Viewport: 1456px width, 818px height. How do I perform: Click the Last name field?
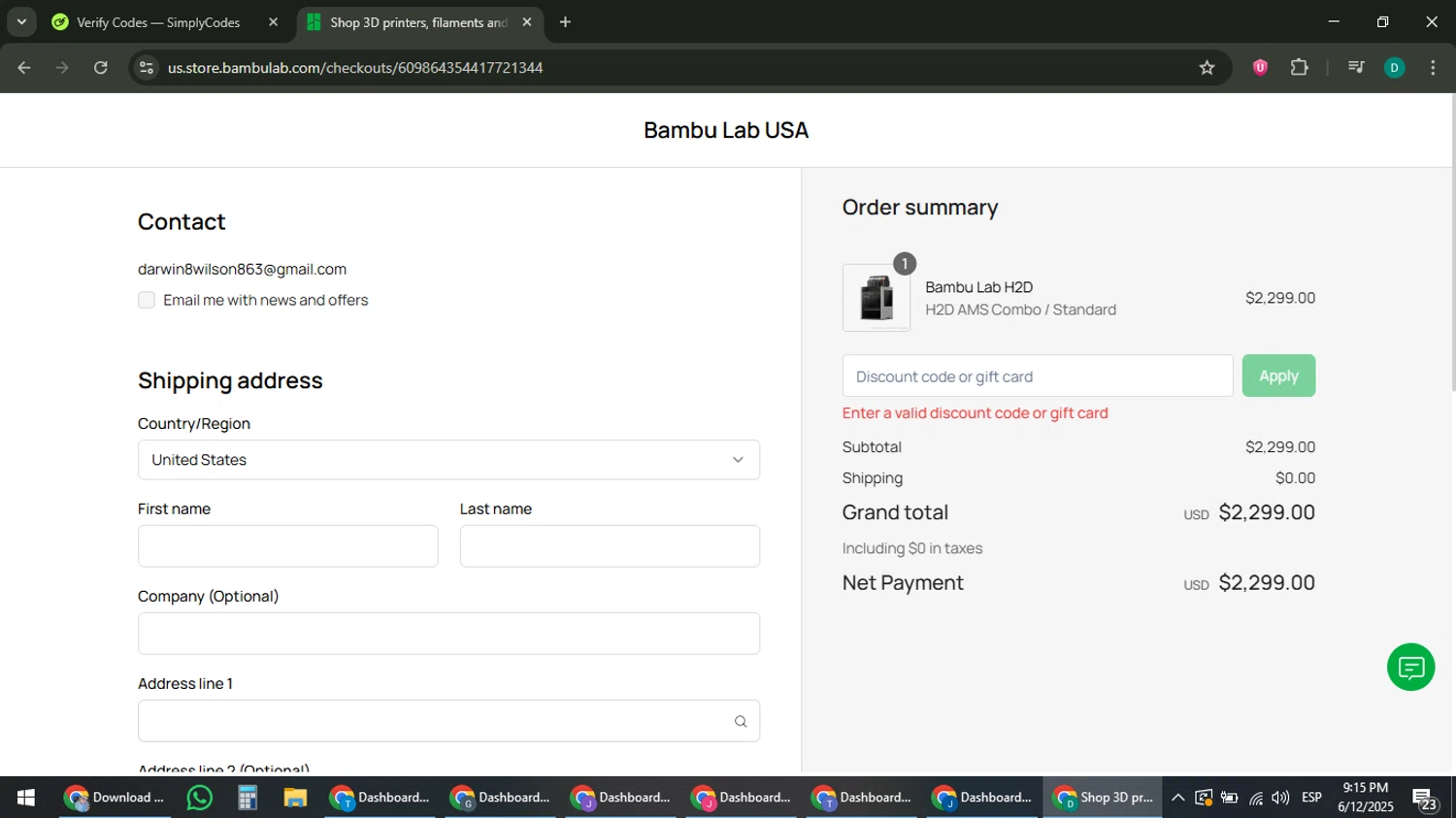[x=610, y=546]
